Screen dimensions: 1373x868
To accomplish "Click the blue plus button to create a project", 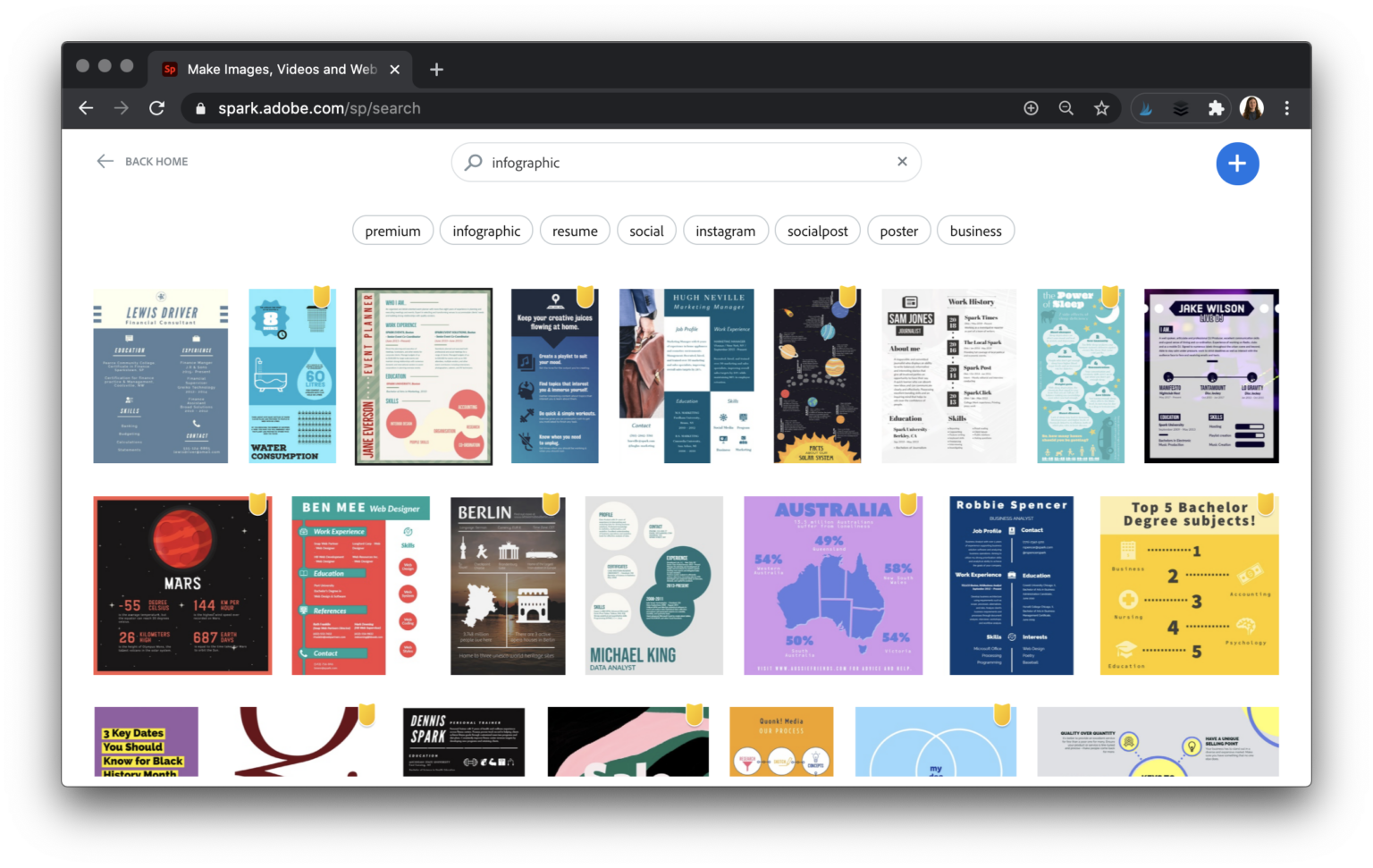I will (1237, 164).
